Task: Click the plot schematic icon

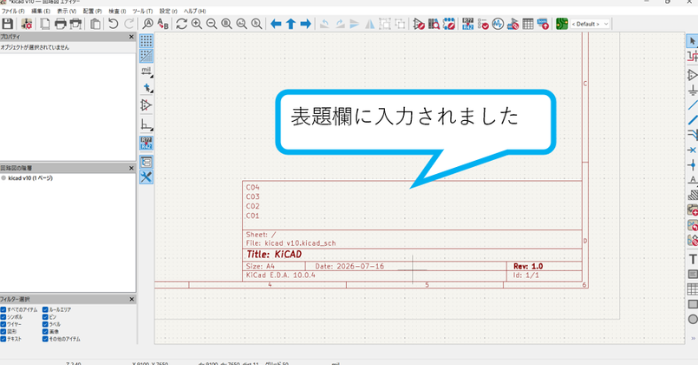Action: [x=76, y=24]
